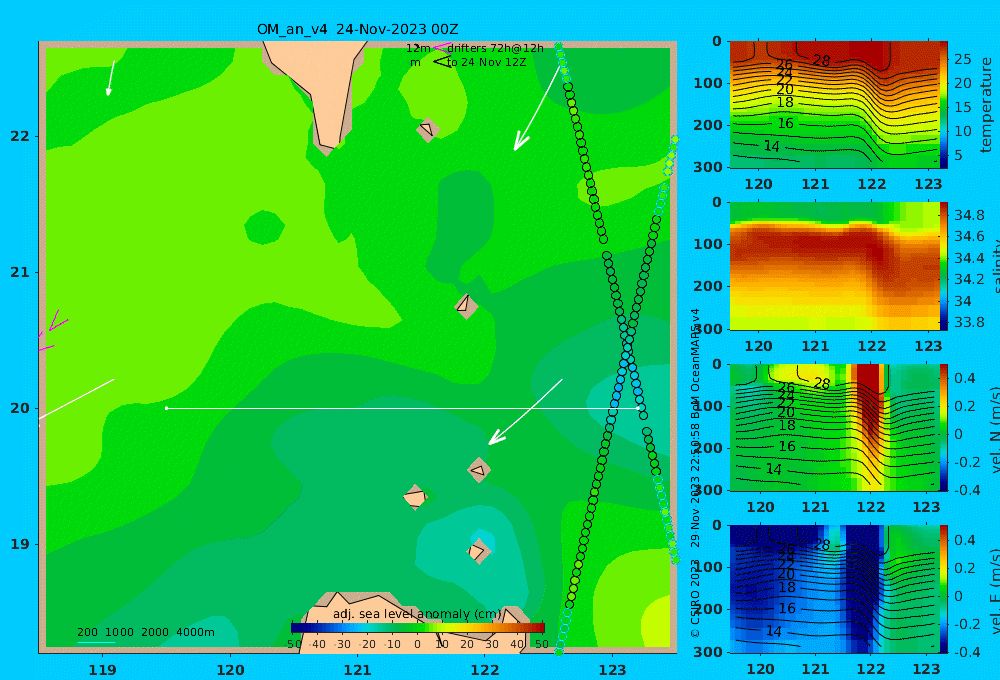Click the -0.4 tick on vel. N colorbar
Image resolution: width=1000 pixels, height=680 pixels.
[965, 490]
